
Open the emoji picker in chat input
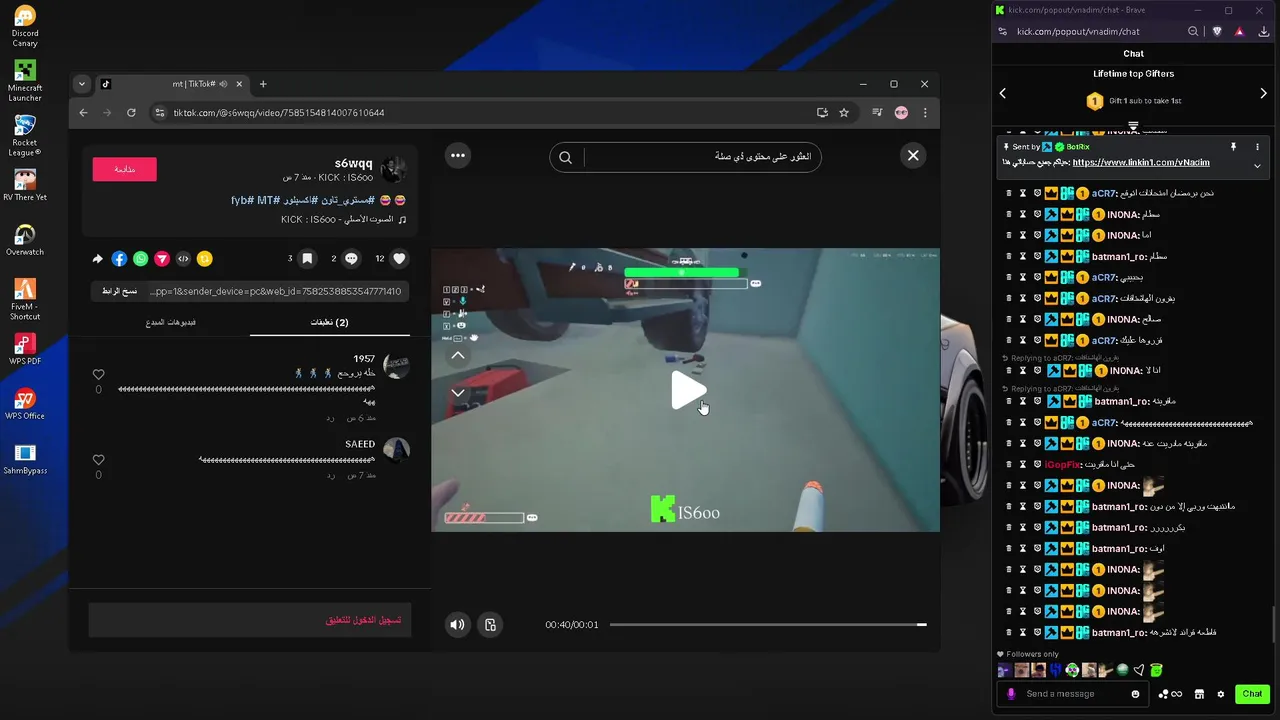[x=1135, y=694]
